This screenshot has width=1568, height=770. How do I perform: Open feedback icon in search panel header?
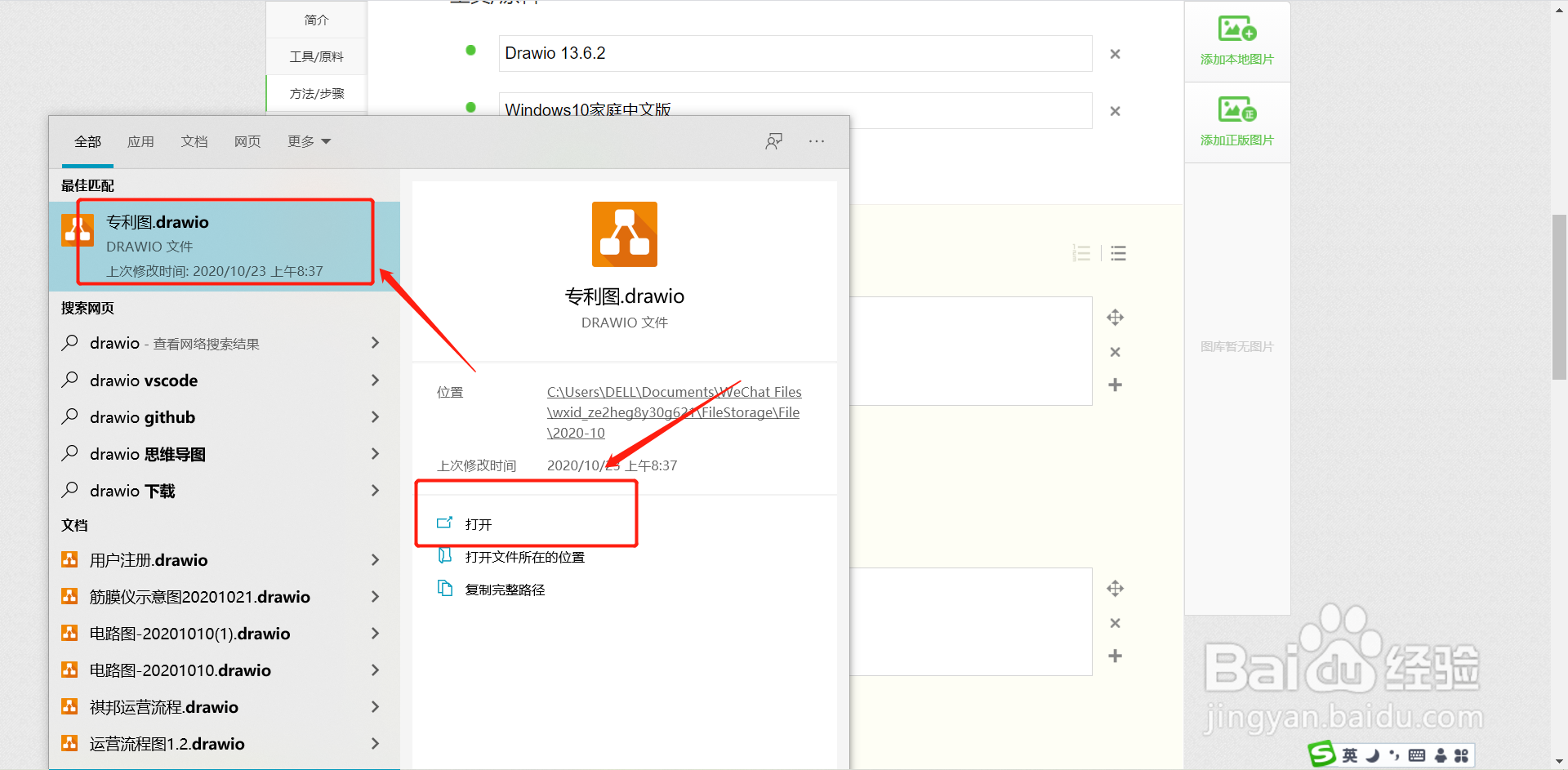pyautogui.click(x=773, y=141)
